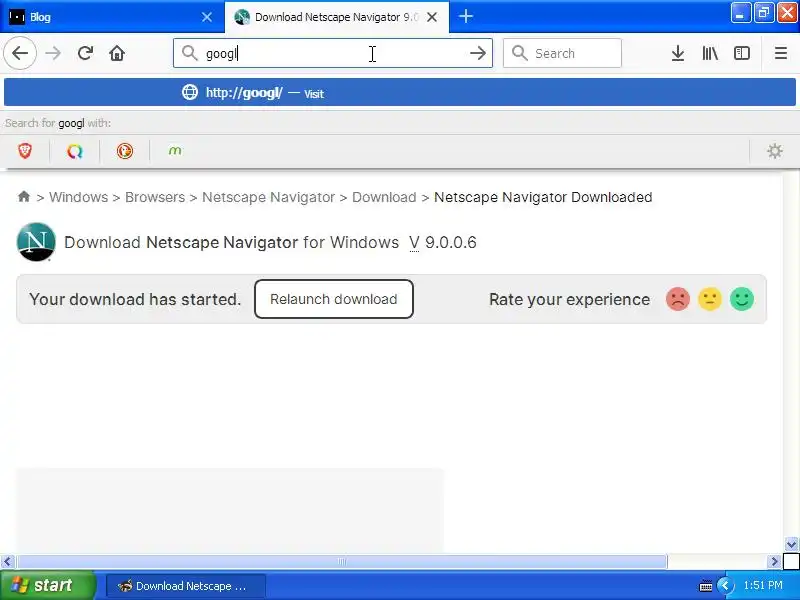Rate experience with green happy face
Image resolution: width=800 pixels, height=600 pixels.
tap(742, 299)
